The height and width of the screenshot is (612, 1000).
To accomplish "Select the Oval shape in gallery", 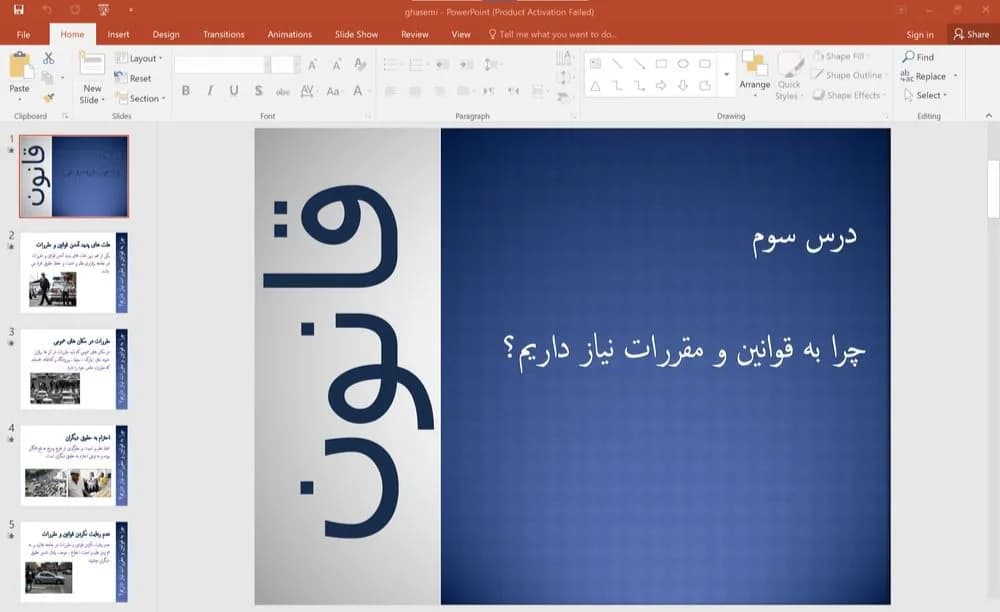I will [683, 64].
